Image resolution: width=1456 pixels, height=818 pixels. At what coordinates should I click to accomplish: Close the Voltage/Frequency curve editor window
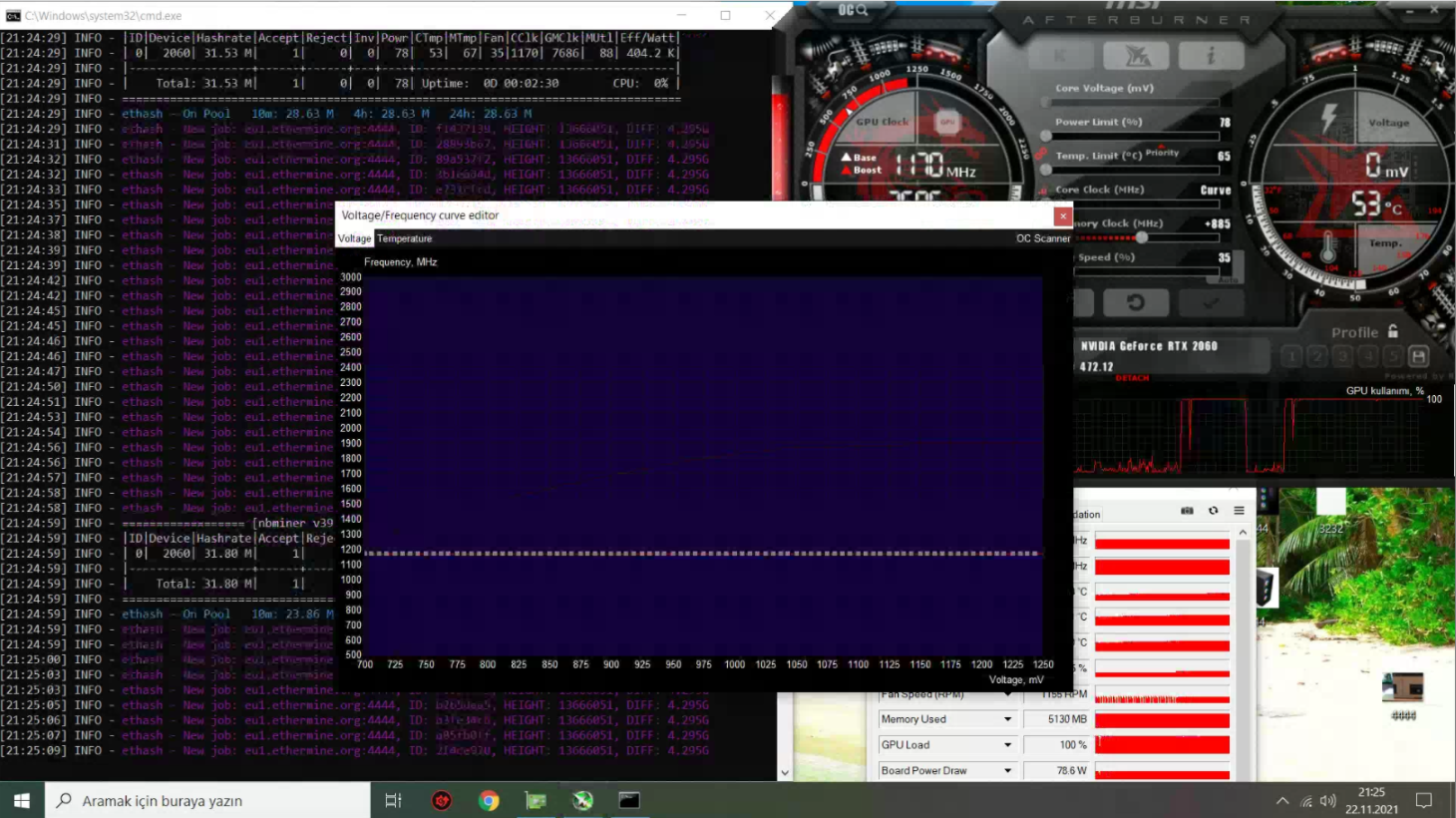[x=1063, y=215]
